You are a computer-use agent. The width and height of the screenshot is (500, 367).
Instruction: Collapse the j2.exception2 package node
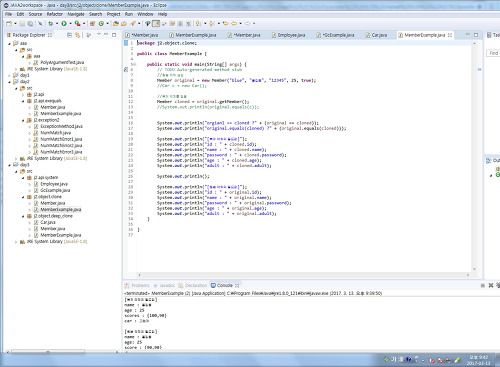point(23,120)
